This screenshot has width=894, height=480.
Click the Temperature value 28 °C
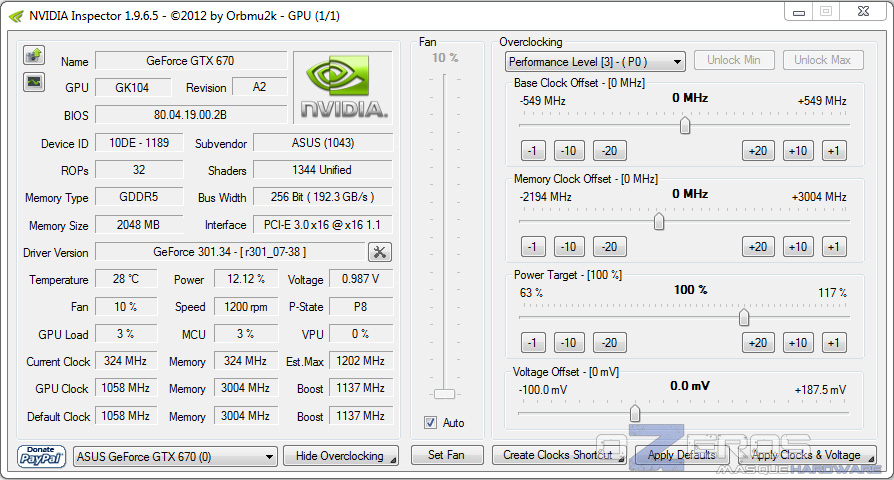click(x=126, y=279)
